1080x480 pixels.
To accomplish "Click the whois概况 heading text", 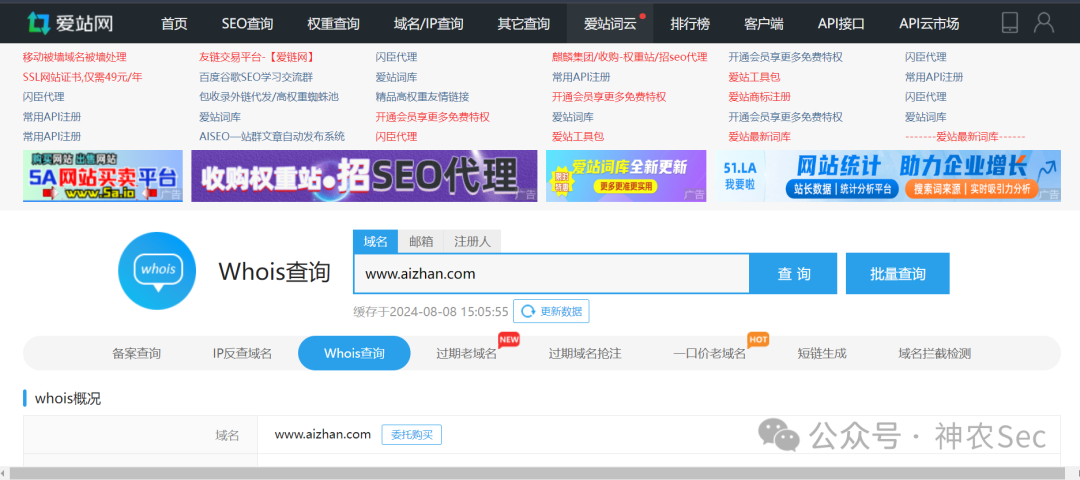I will coord(68,398).
